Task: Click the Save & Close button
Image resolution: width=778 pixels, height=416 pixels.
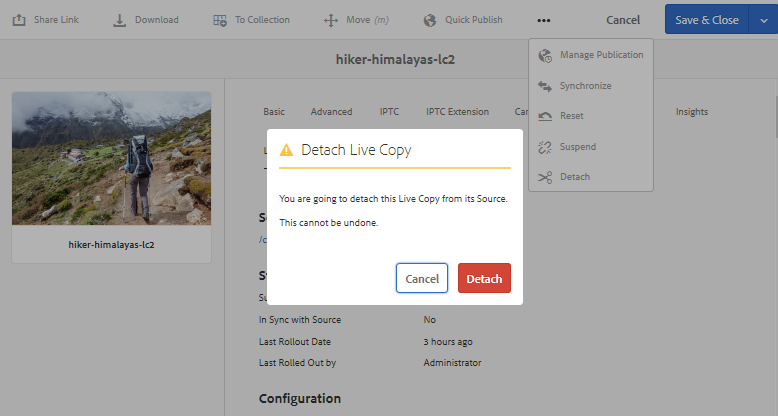Action: pos(706,20)
